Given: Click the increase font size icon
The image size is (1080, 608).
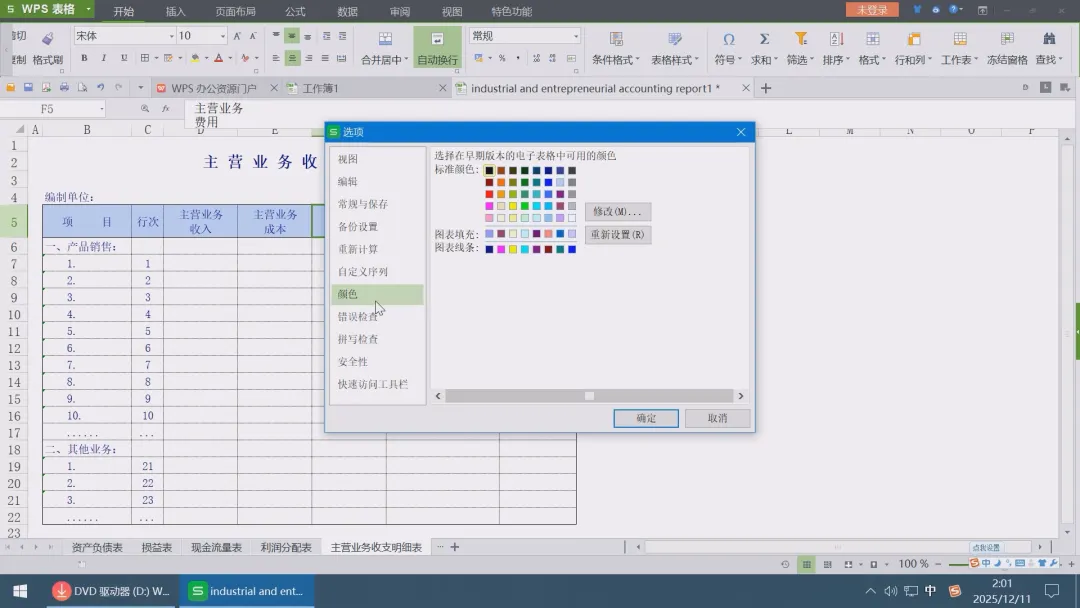Looking at the screenshot, I should (x=237, y=36).
